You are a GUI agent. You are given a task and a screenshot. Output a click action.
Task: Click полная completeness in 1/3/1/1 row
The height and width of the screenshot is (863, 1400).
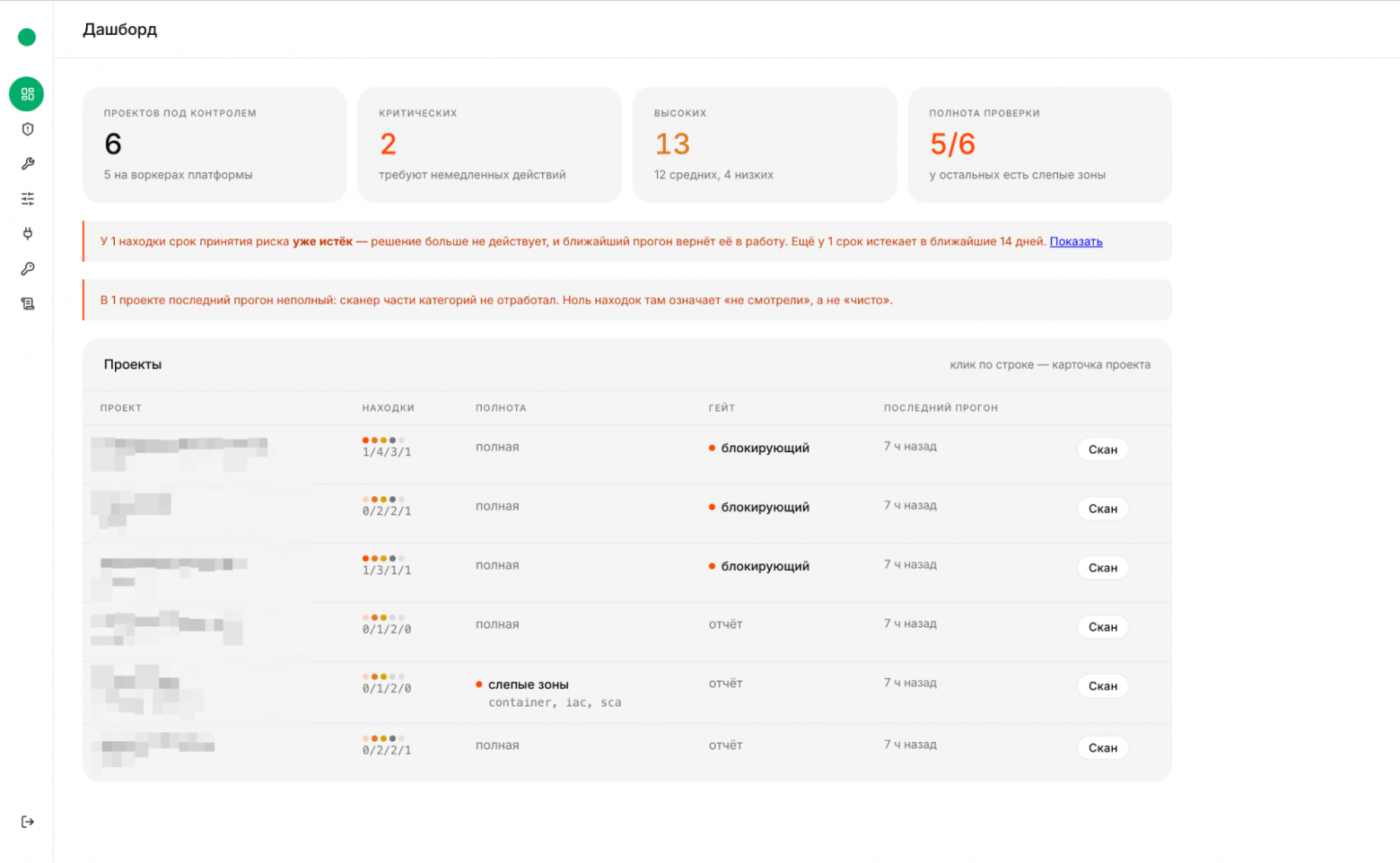point(497,565)
